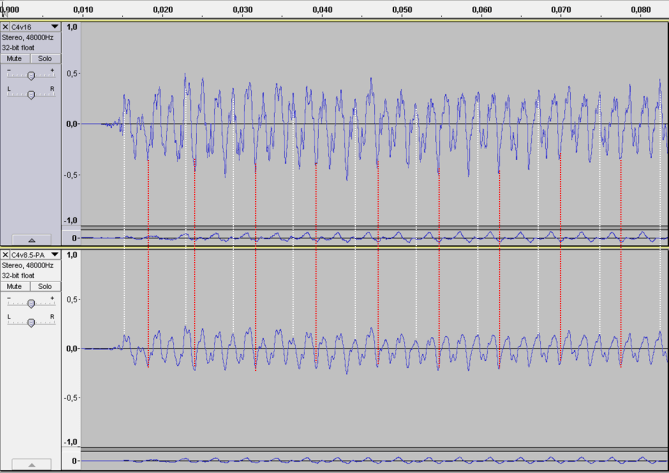Close the C4v8.5-PA track with X

point(6,255)
